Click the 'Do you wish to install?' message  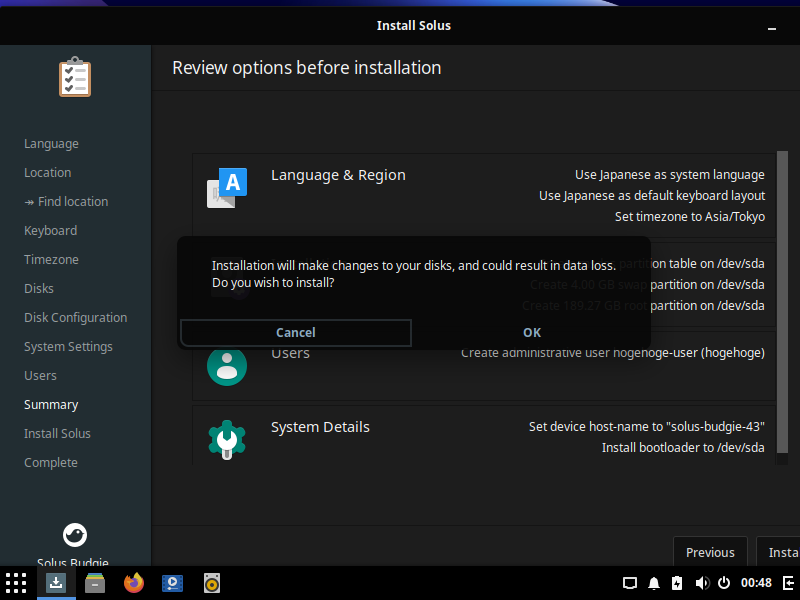pos(273,283)
